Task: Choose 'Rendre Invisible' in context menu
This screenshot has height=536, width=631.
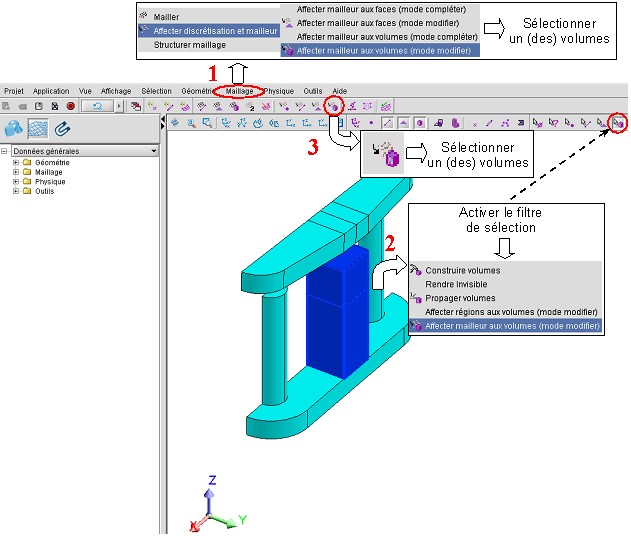Action: pyautogui.click(x=456, y=284)
